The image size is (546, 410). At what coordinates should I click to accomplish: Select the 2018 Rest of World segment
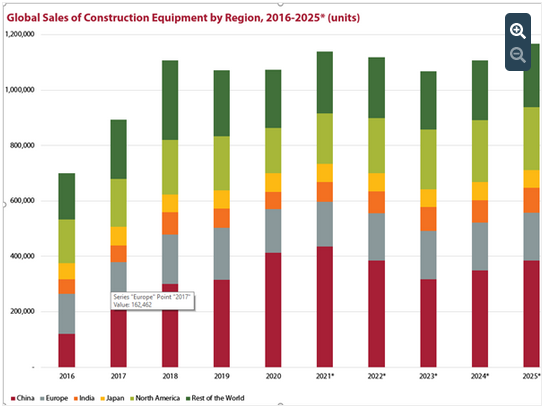[x=170, y=100]
